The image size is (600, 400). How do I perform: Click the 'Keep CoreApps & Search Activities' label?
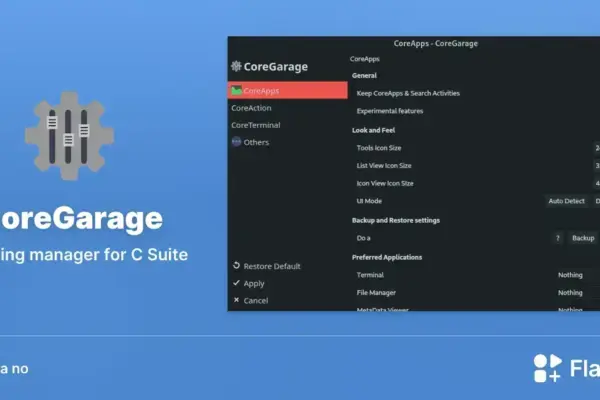pos(408,93)
